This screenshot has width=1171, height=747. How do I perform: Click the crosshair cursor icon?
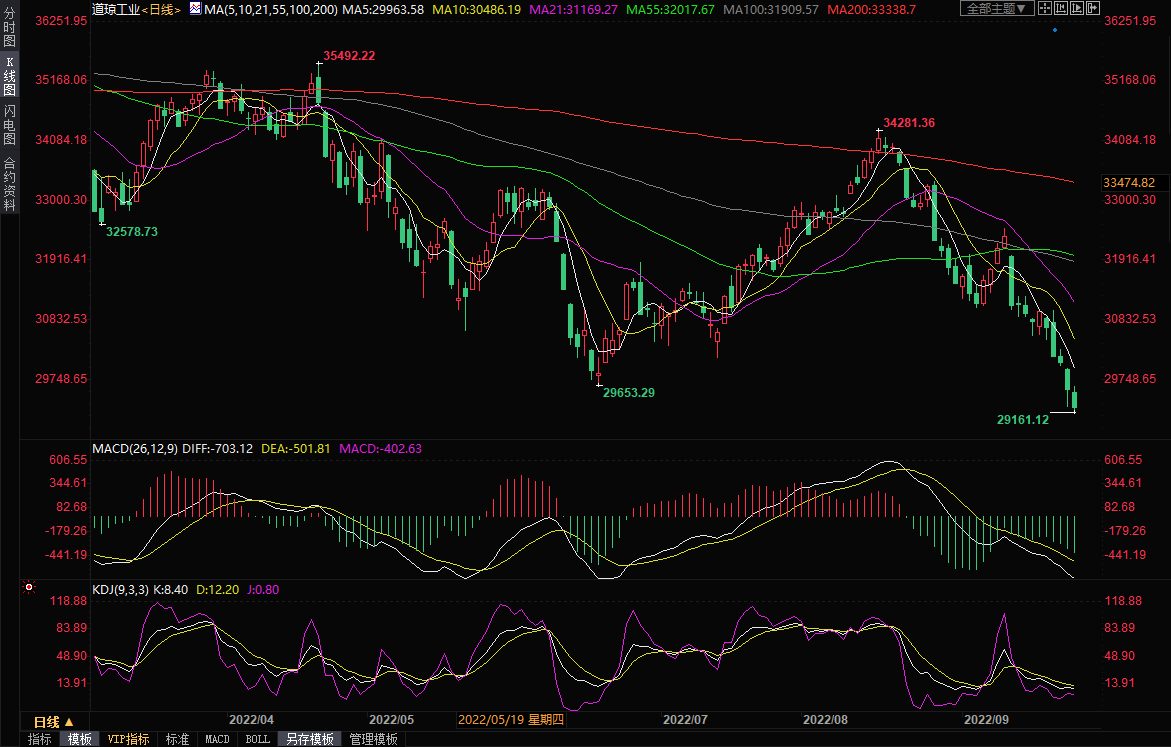click(x=1044, y=8)
